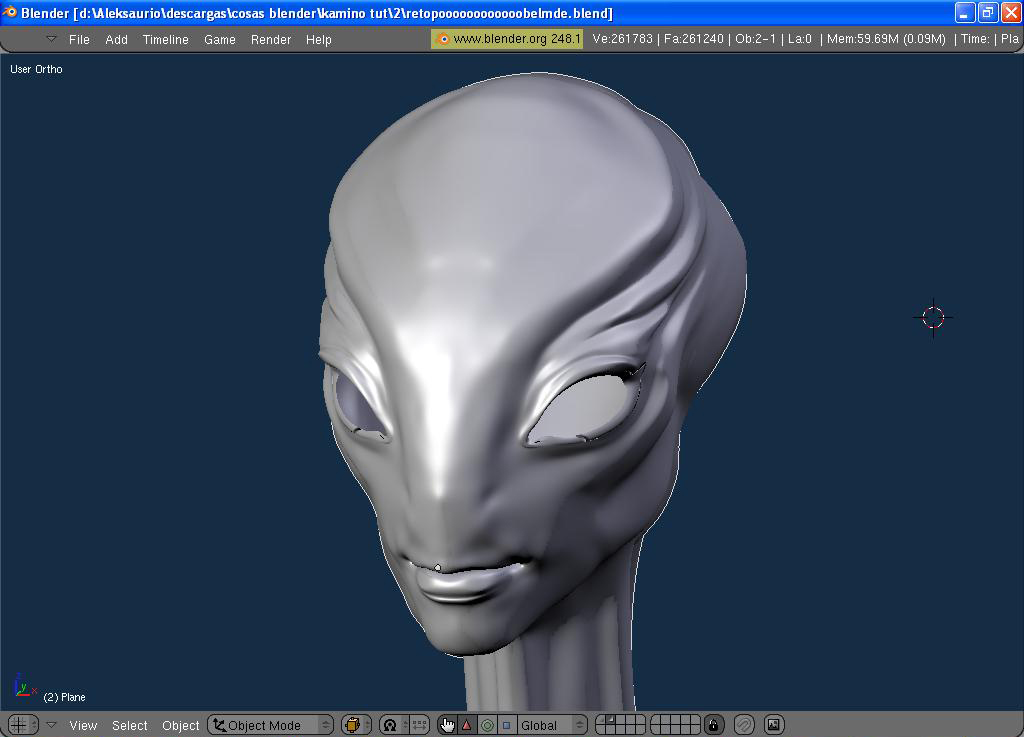Click the grayed circular icon beside the lock
The width and height of the screenshot is (1024, 737).
pos(744,725)
